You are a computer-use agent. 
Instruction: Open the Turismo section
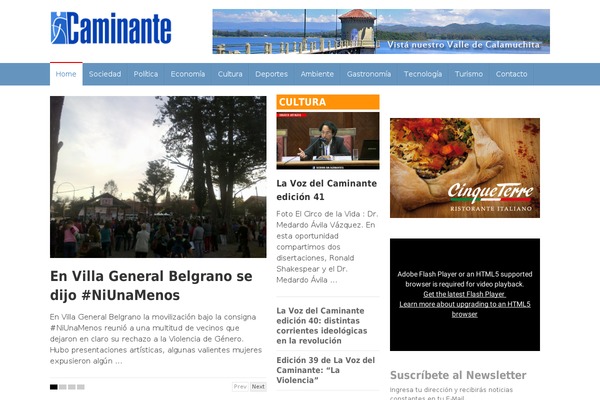tap(469, 74)
